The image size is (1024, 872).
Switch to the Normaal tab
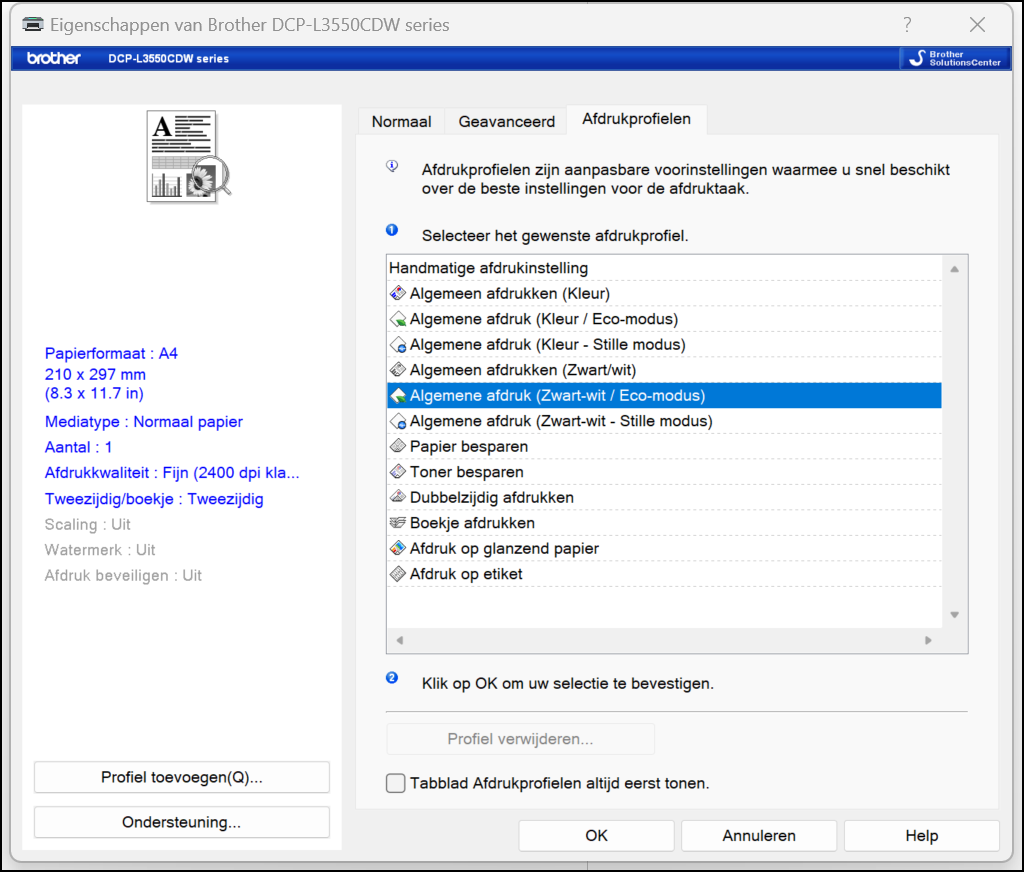click(402, 121)
